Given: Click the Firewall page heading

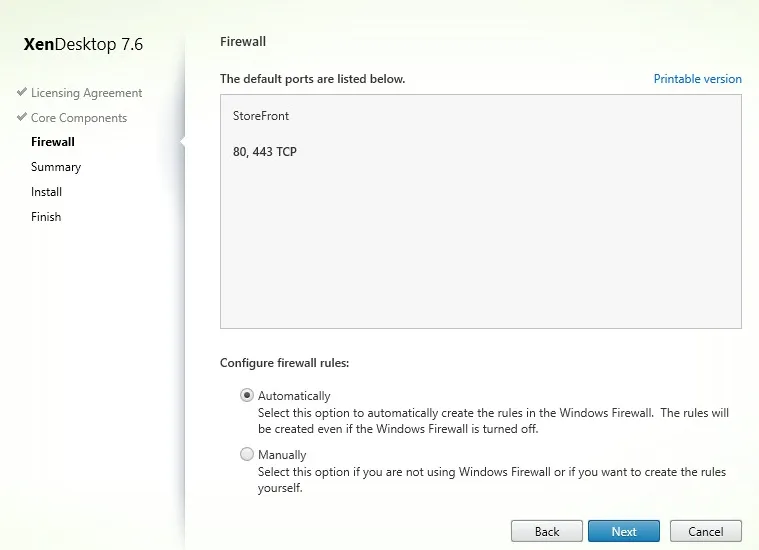Looking at the screenshot, I should [x=243, y=42].
